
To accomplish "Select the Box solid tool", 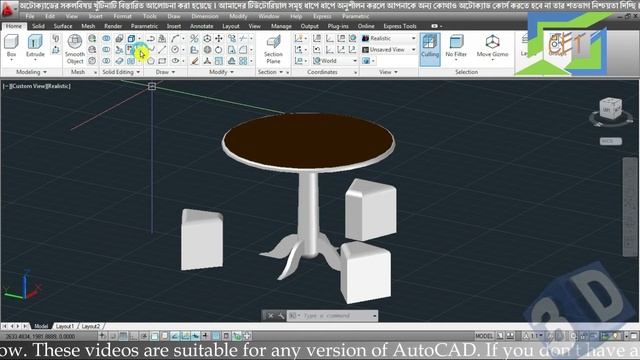I will click(x=11, y=46).
